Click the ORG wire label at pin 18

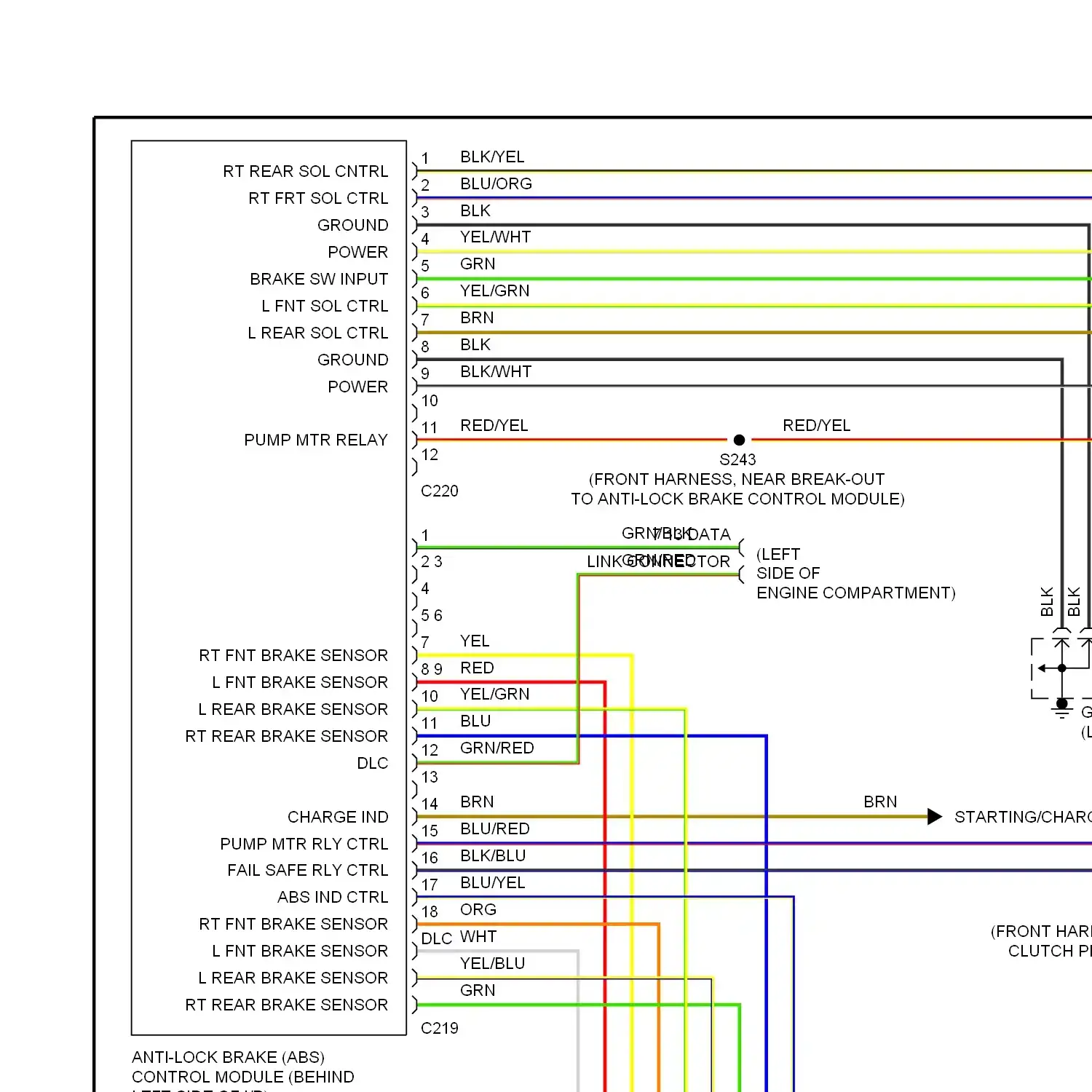pyautogui.click(x=478, y=909)
